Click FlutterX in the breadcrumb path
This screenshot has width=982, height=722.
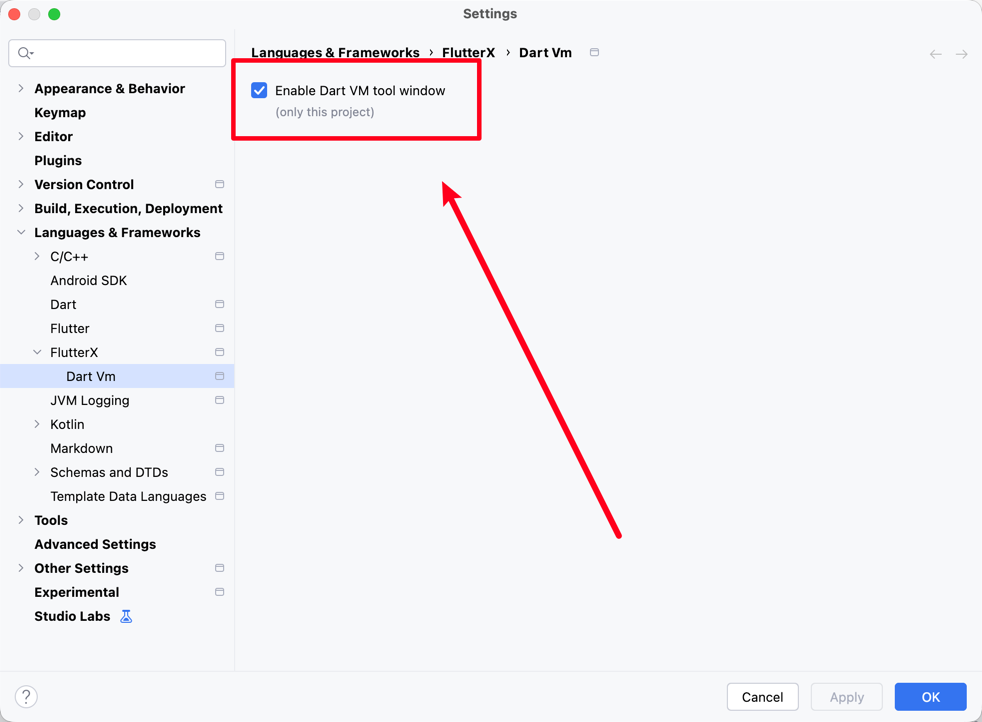(468, 53)
